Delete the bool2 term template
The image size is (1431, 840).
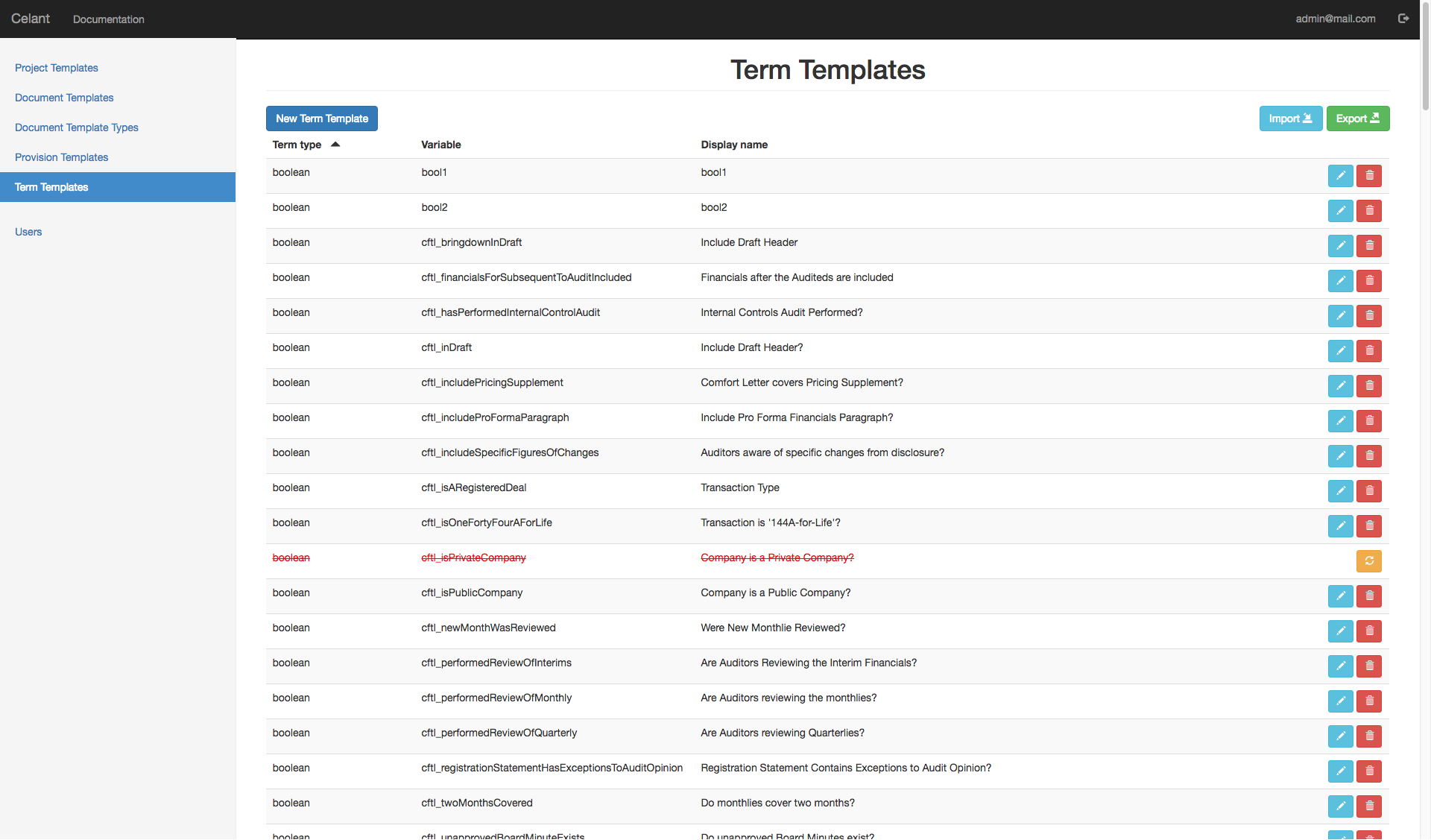[1368, 211]
